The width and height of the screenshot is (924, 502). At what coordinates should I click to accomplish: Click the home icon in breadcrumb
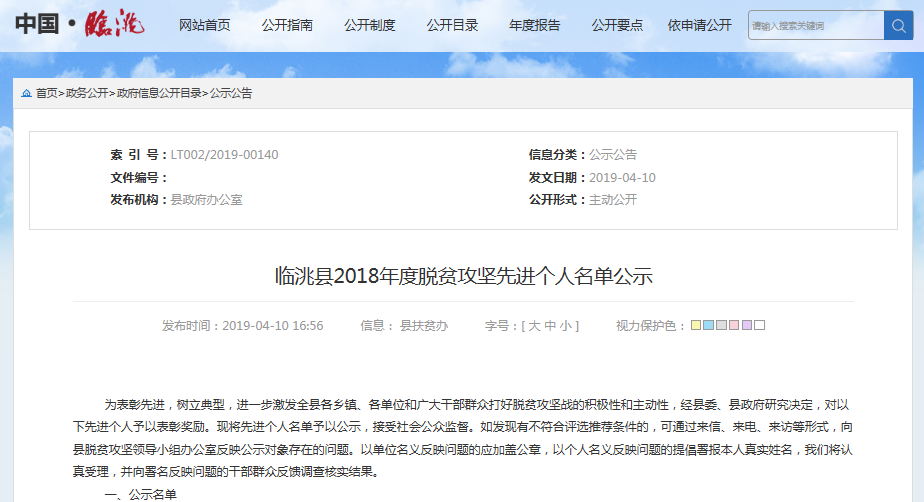pos(26,93)
